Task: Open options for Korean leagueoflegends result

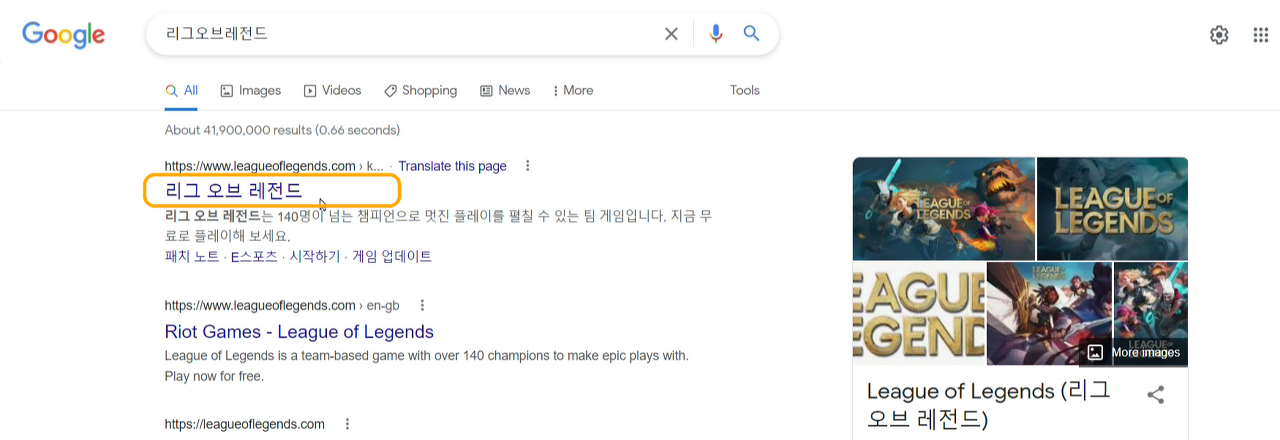Action: coord(528,166)
